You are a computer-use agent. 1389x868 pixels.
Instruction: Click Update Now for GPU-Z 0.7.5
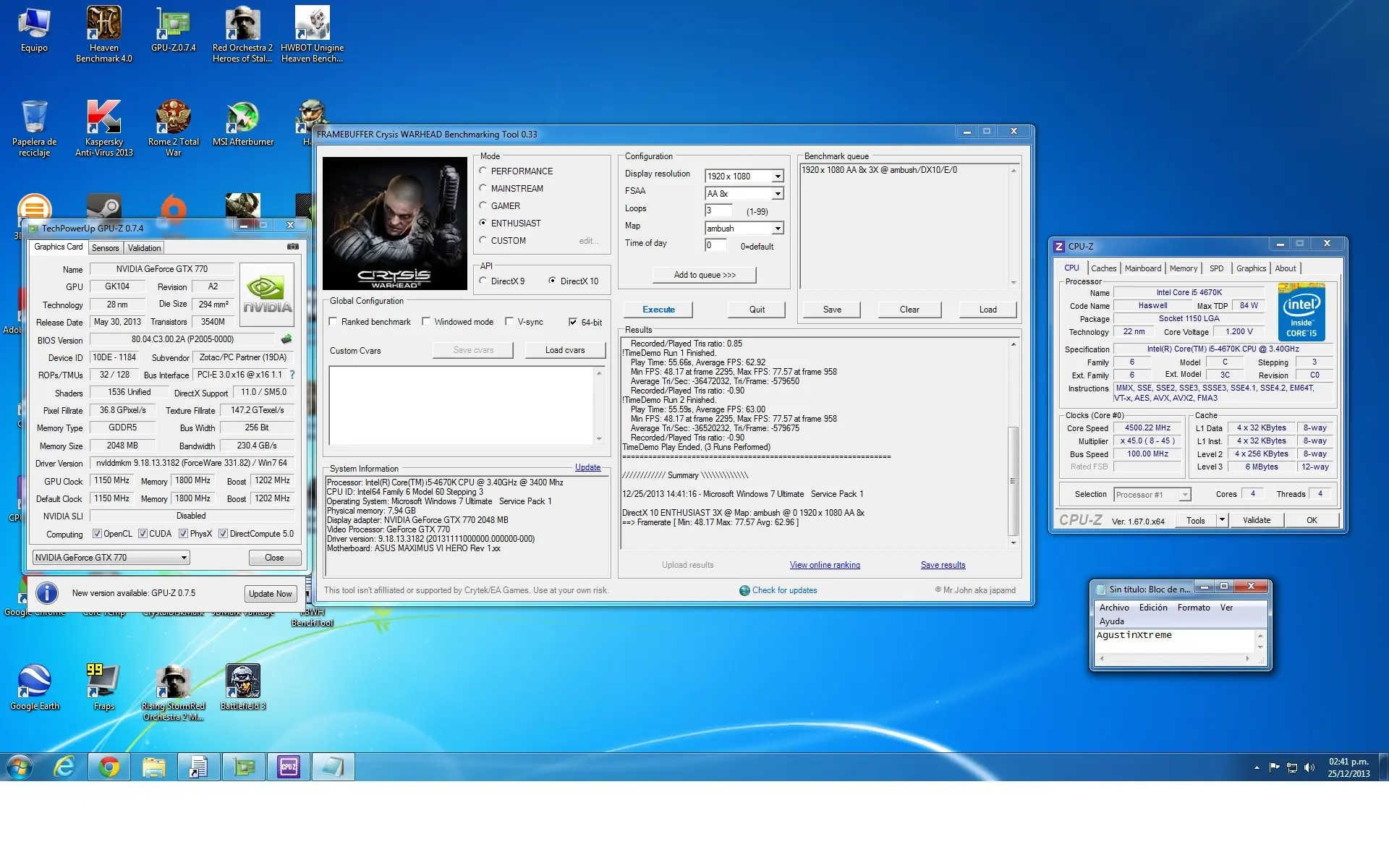(271, 594)
